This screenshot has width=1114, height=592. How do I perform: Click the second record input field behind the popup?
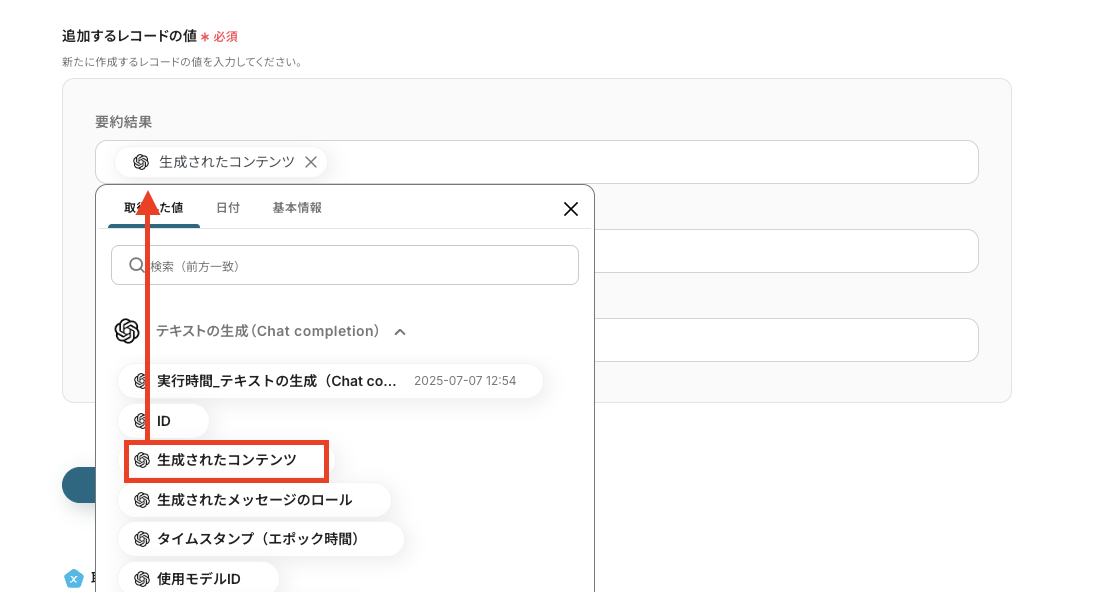[786, 251]
